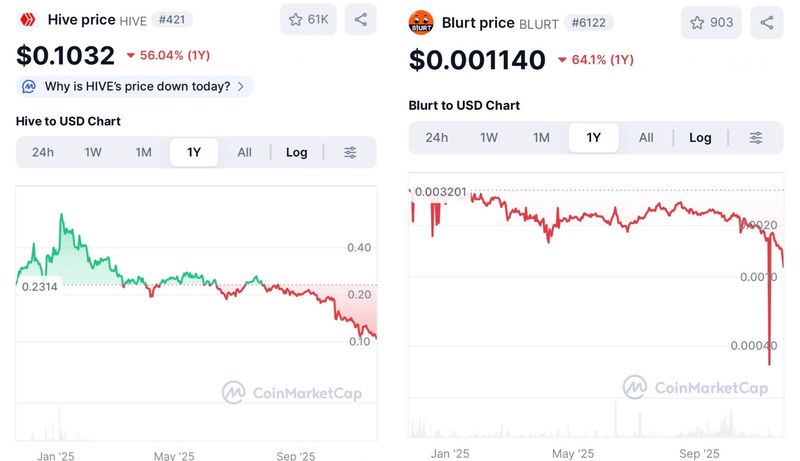The image size is (800, 461).
Task: Toggle Log scale on Blurt chart
Action: tap(700, 137)
